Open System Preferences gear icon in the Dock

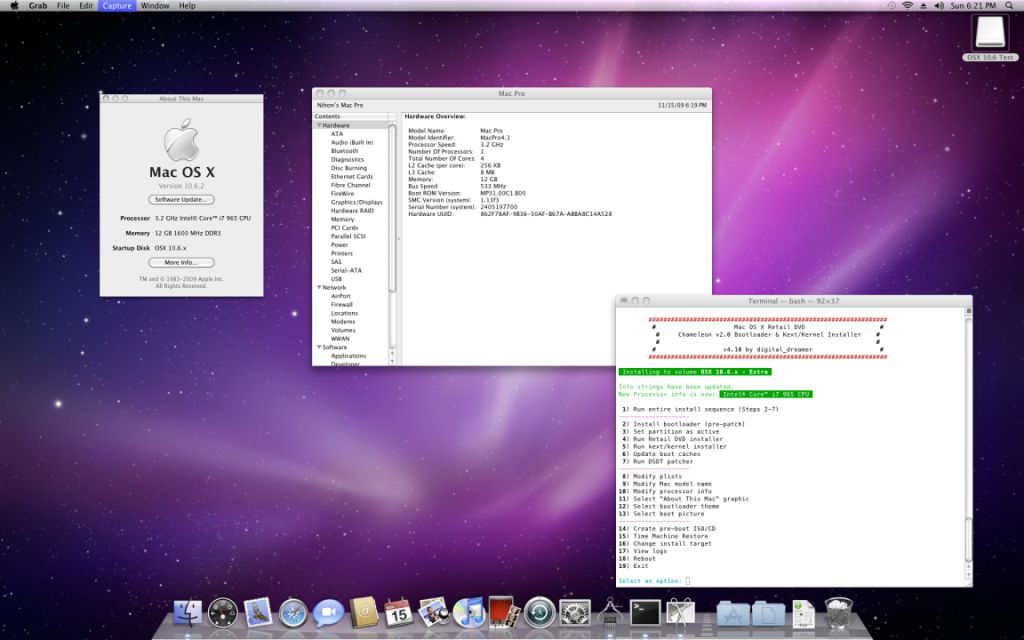tap(575, 613)
